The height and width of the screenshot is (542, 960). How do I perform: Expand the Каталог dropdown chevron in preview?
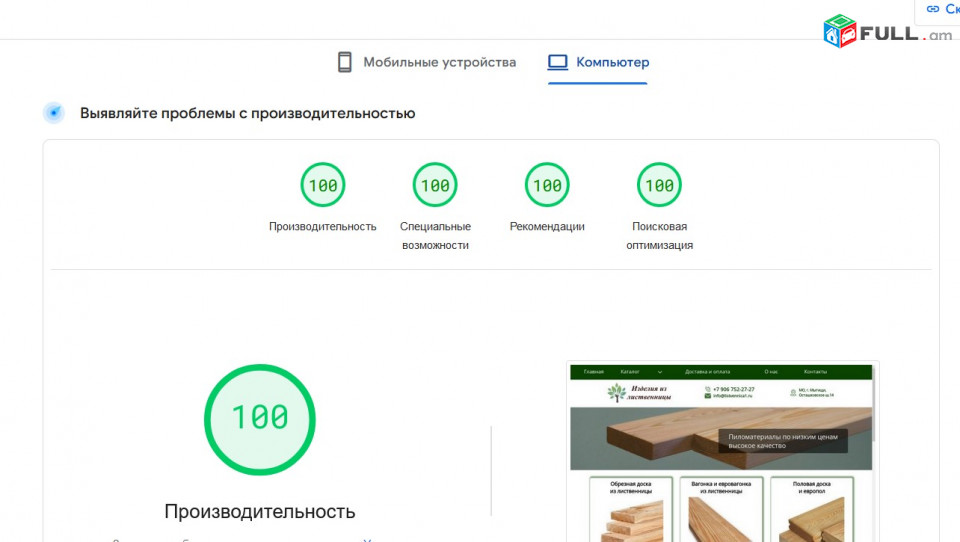pyautogui.click(x=659, y=372)
